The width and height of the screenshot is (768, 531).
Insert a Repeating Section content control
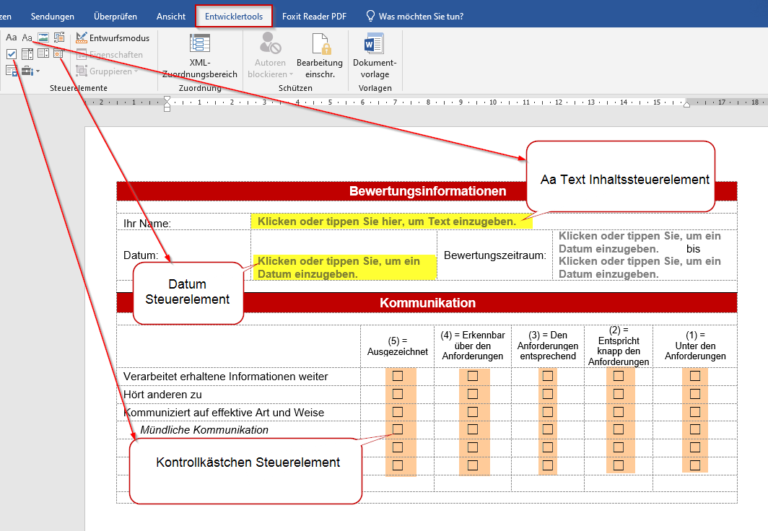(x=11, y=71)
